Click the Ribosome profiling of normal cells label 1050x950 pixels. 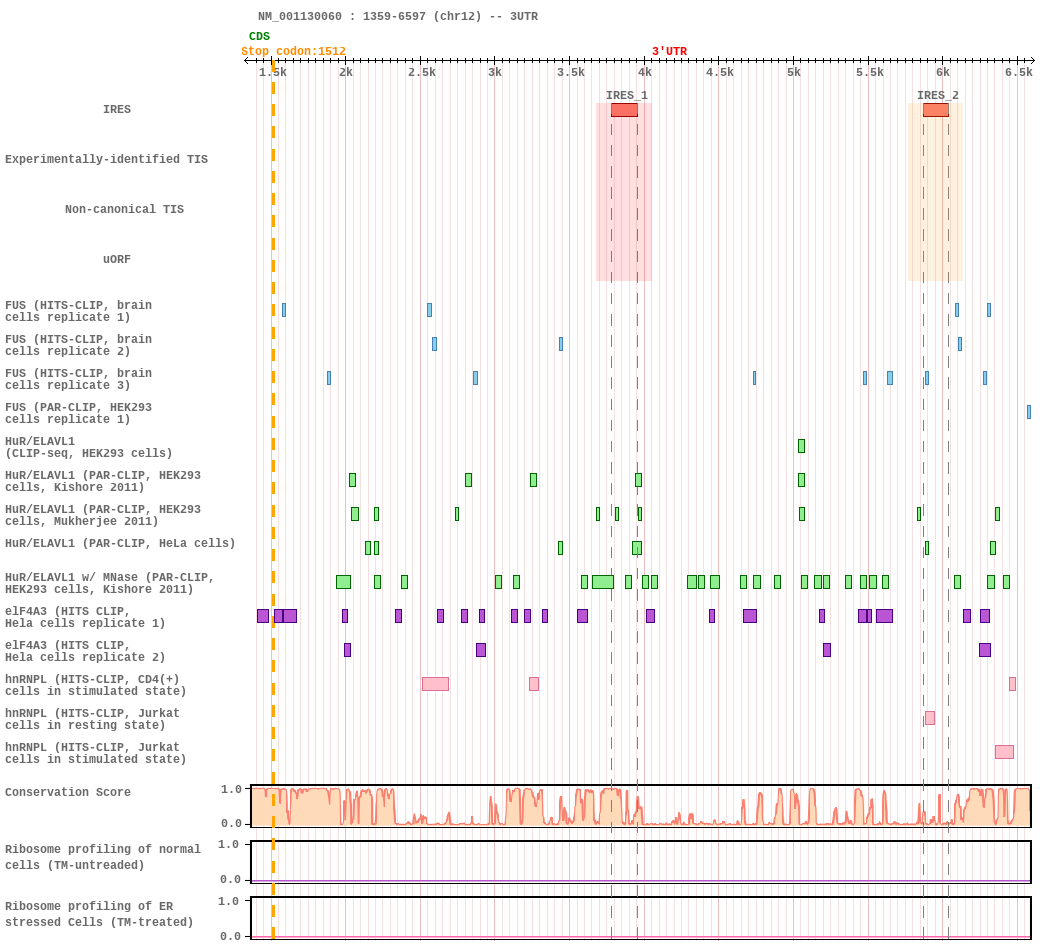coord(103,857)
